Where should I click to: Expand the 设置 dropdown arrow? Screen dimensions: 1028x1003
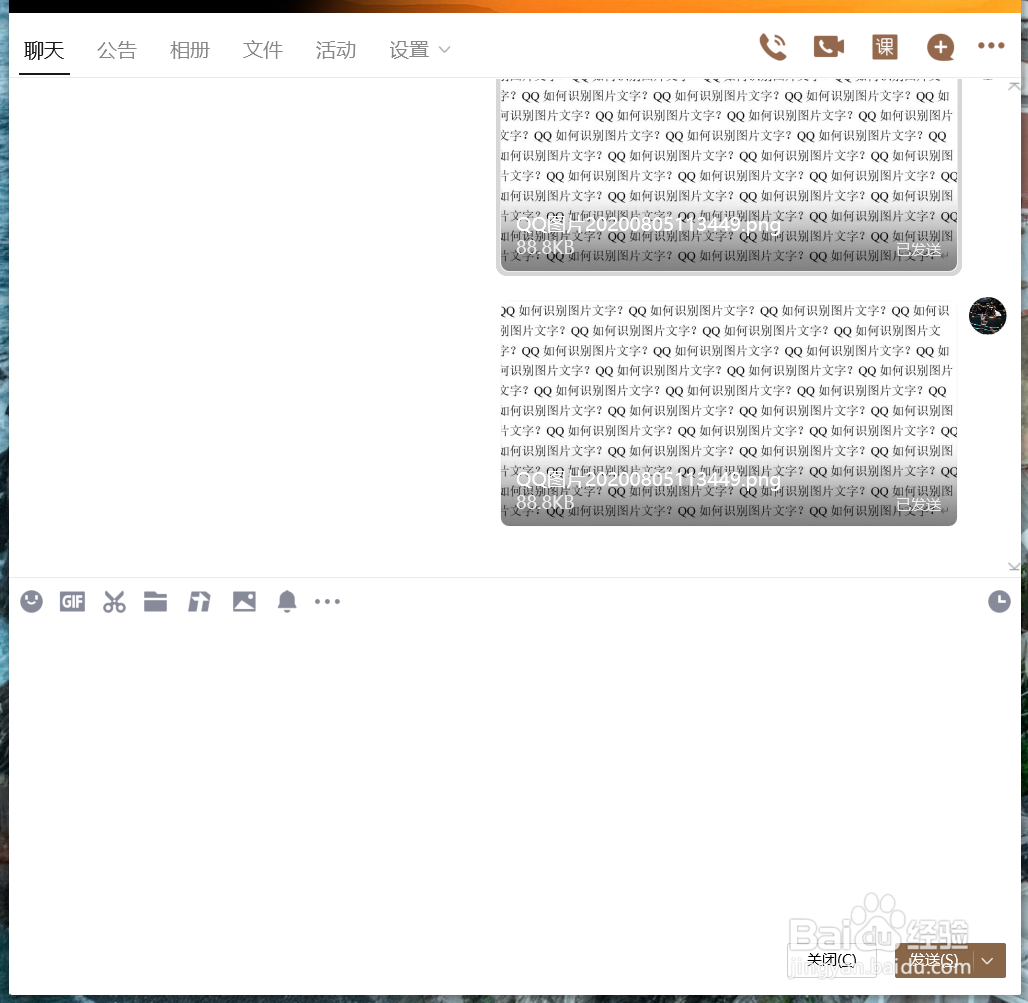click(444, 50)
